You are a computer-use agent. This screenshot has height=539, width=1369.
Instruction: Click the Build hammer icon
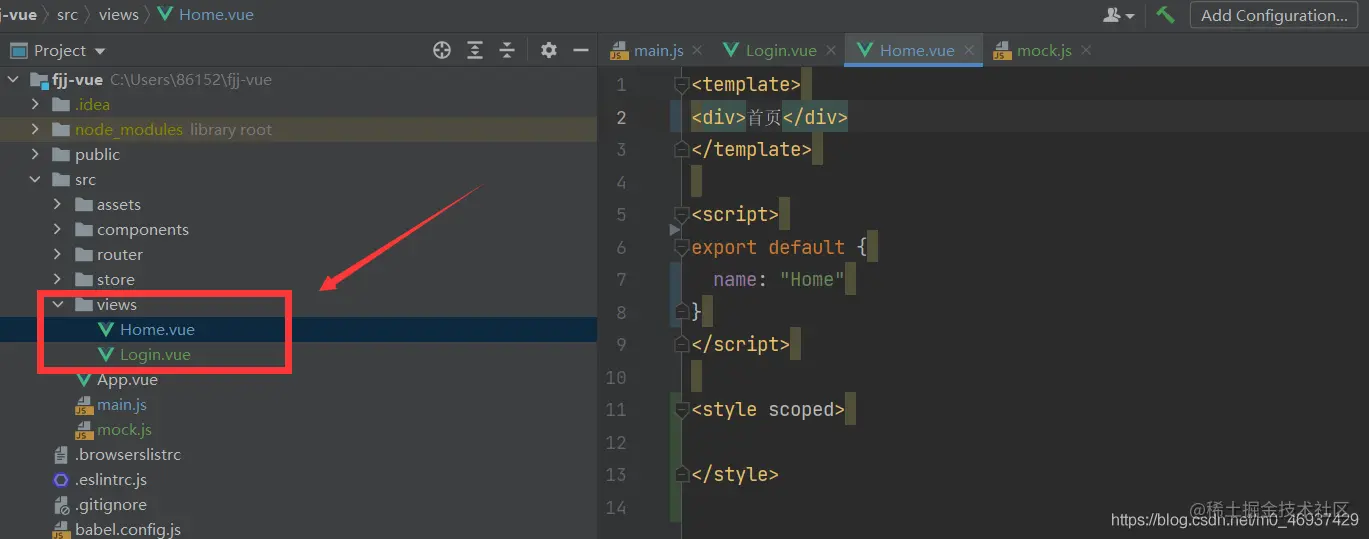[1165, 15]
